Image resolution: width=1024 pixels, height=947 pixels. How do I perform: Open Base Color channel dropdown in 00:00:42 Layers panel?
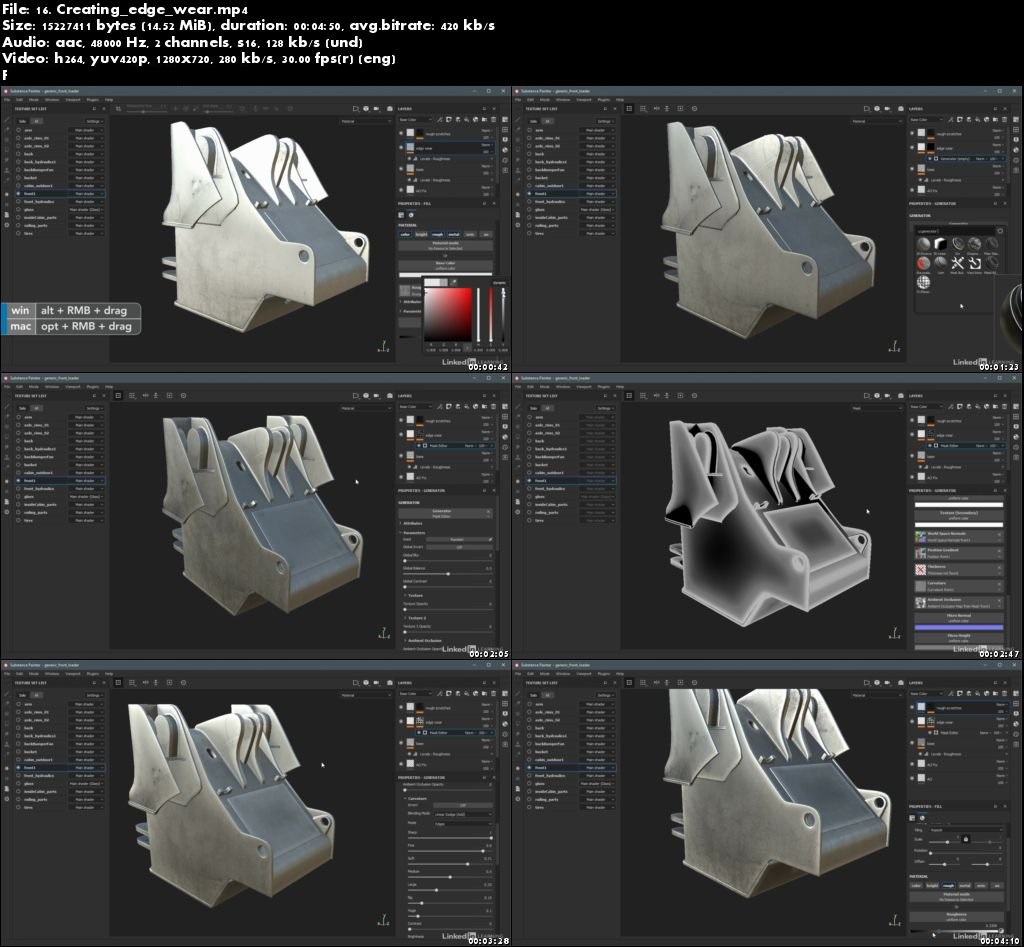(x=416, y=120)
